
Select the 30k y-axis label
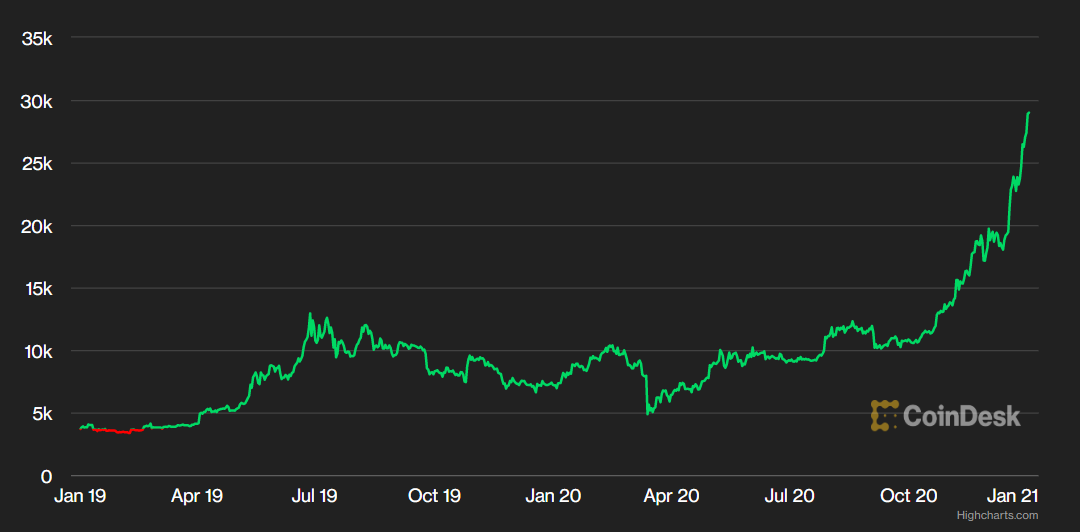click(37, 102)
